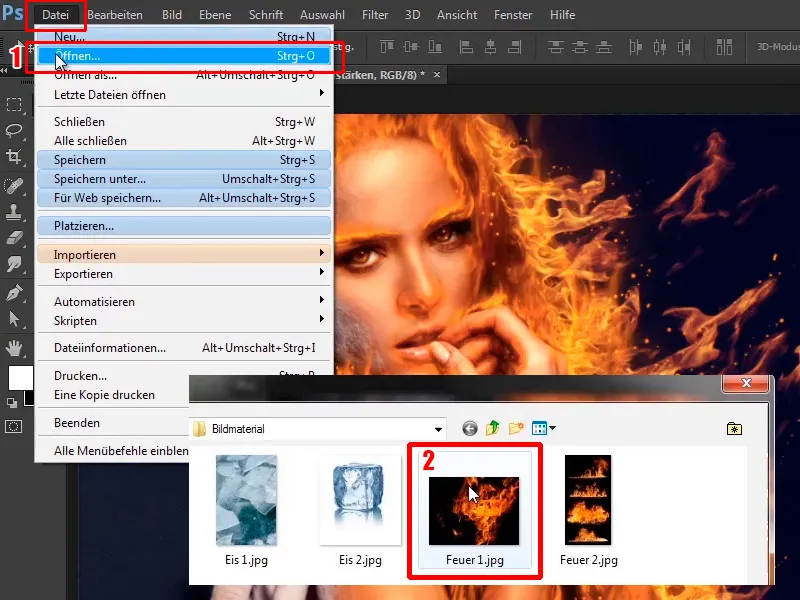
Task: Select the Path Selection arrow tool
Action: 14,319
